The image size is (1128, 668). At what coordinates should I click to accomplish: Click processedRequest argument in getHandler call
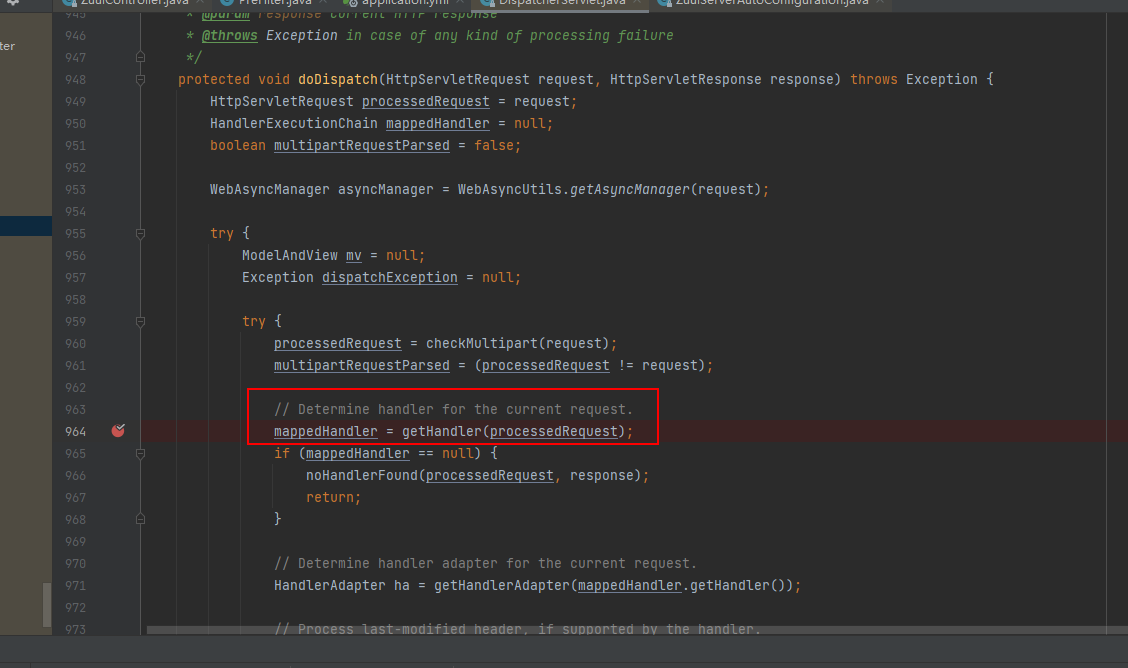[x=553, y=431]
